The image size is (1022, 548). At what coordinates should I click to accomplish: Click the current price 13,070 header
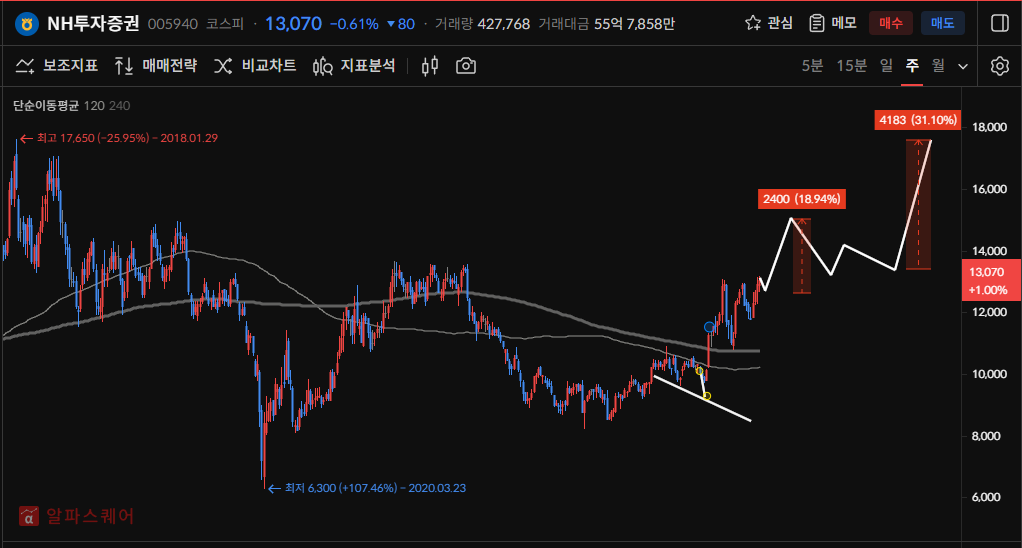(293, 24)
